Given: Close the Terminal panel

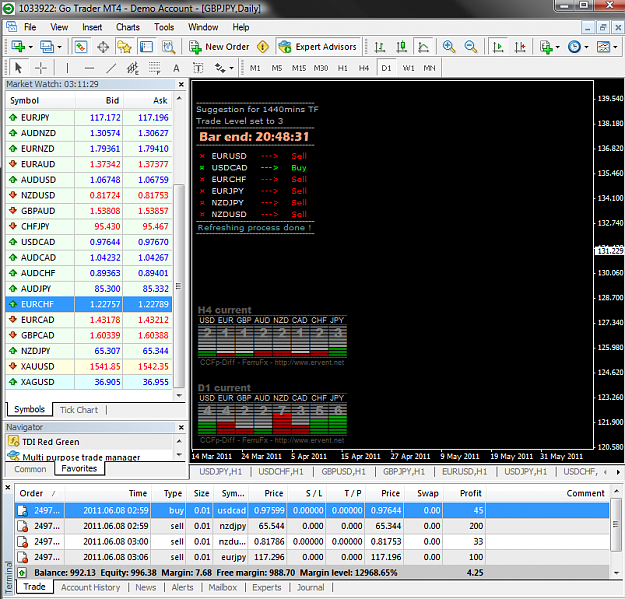Looking at the screenshot, I should tap(7, 487).
